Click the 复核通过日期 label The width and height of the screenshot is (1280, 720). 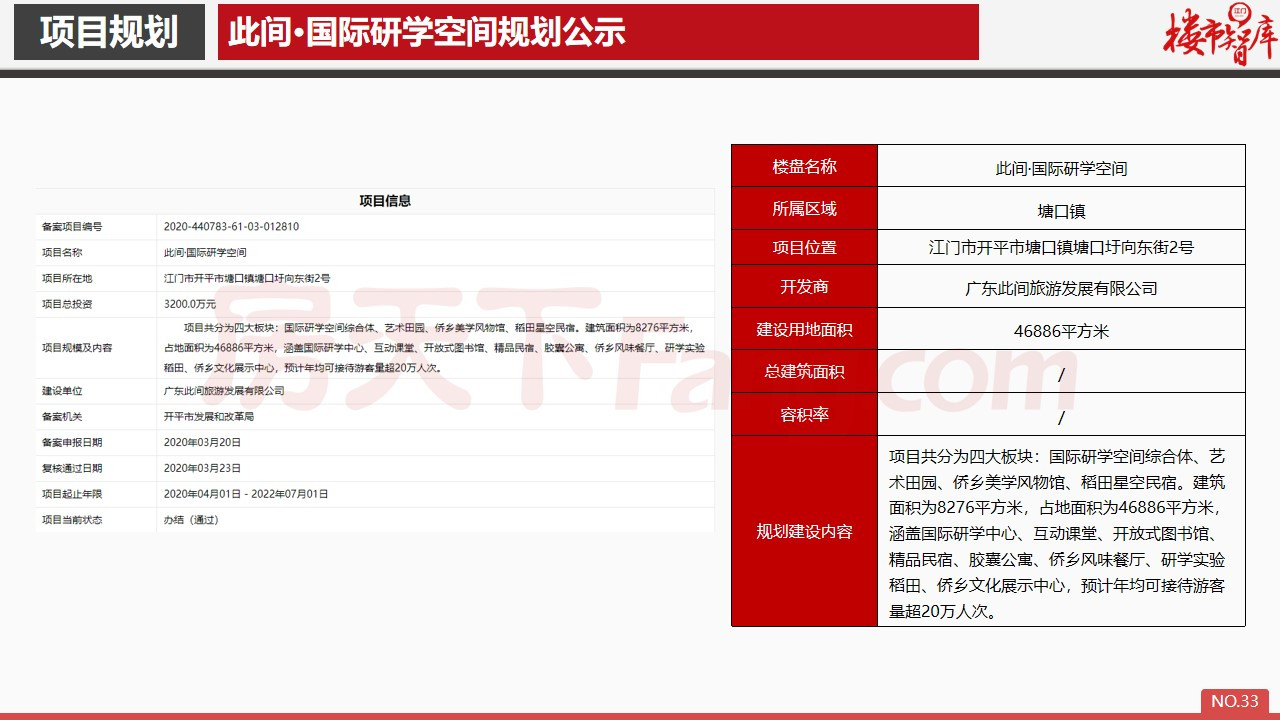coord(72,468)
